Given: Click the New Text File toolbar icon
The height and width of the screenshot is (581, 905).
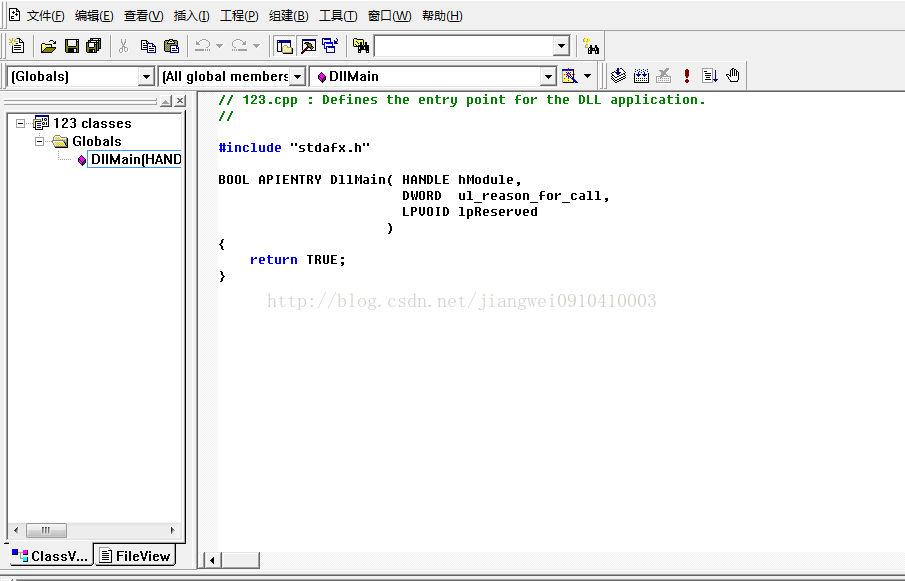Looking at the screenshot, I should 17,46.
